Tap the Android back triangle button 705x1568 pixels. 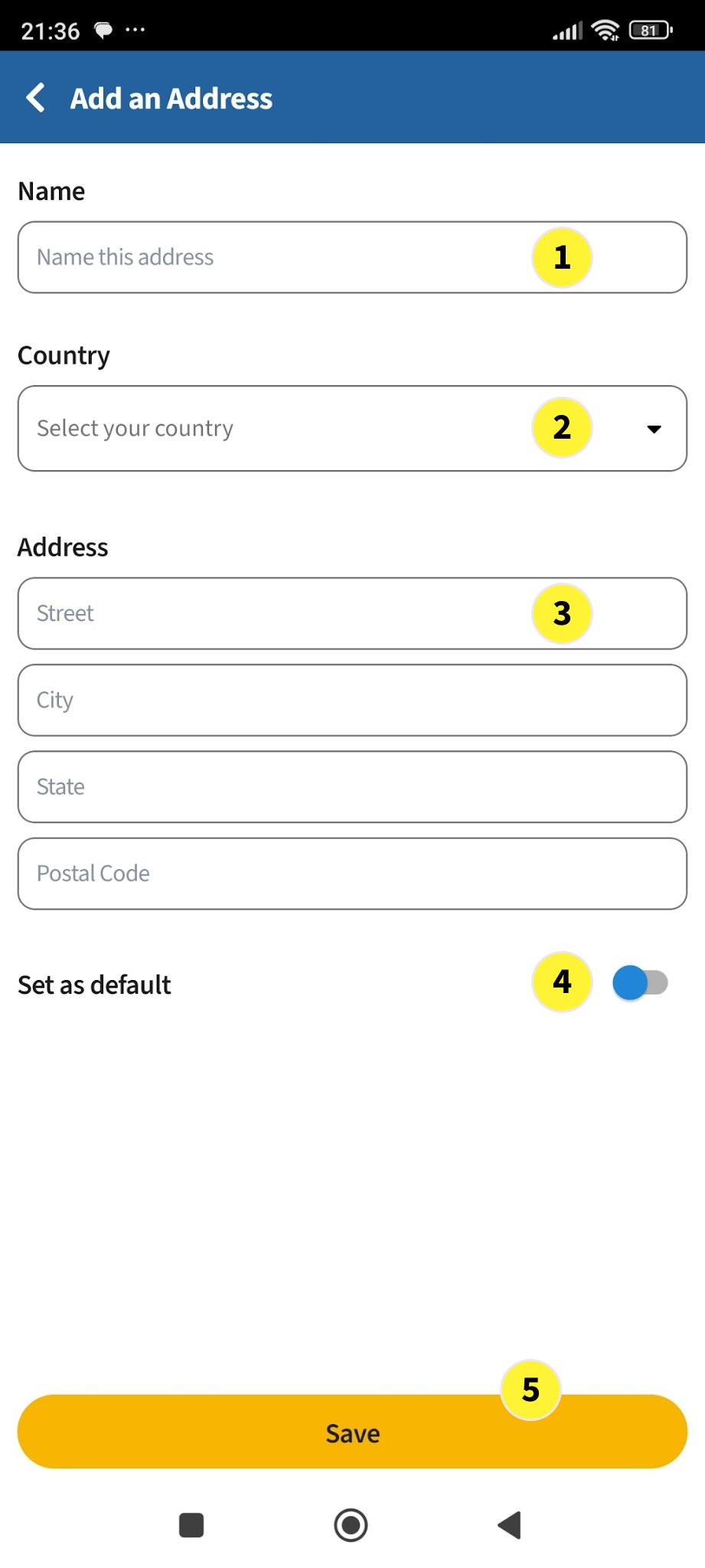[510, 1524]
